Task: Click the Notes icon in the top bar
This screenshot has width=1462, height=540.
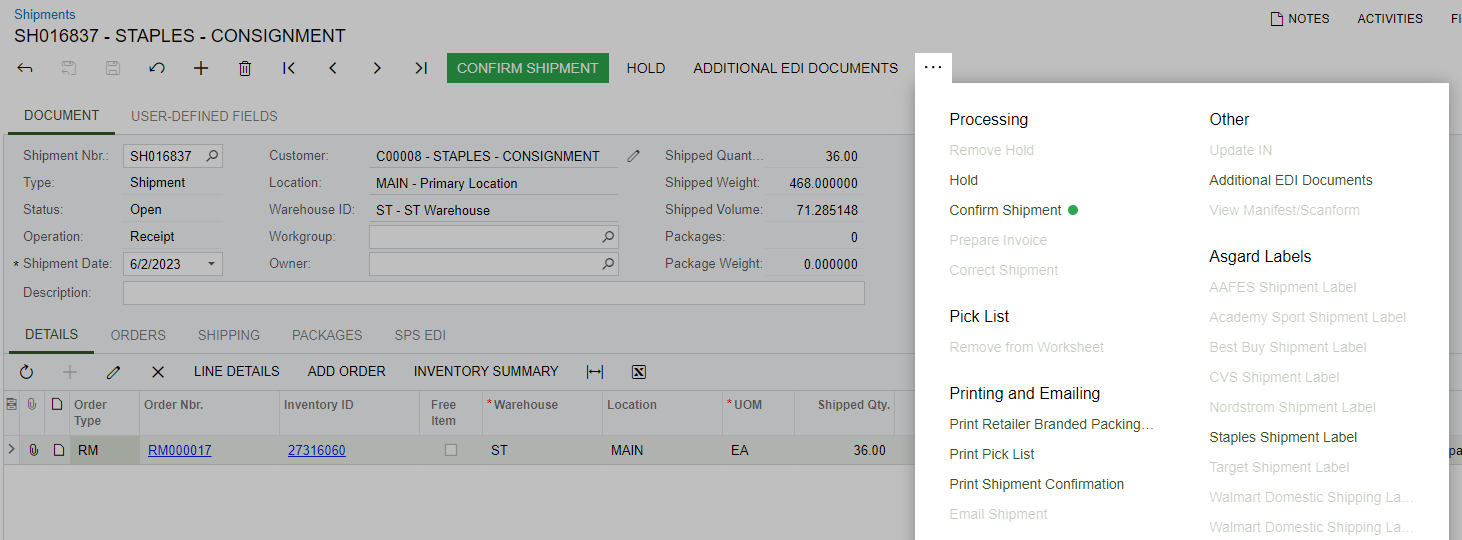Action: 1276,19
